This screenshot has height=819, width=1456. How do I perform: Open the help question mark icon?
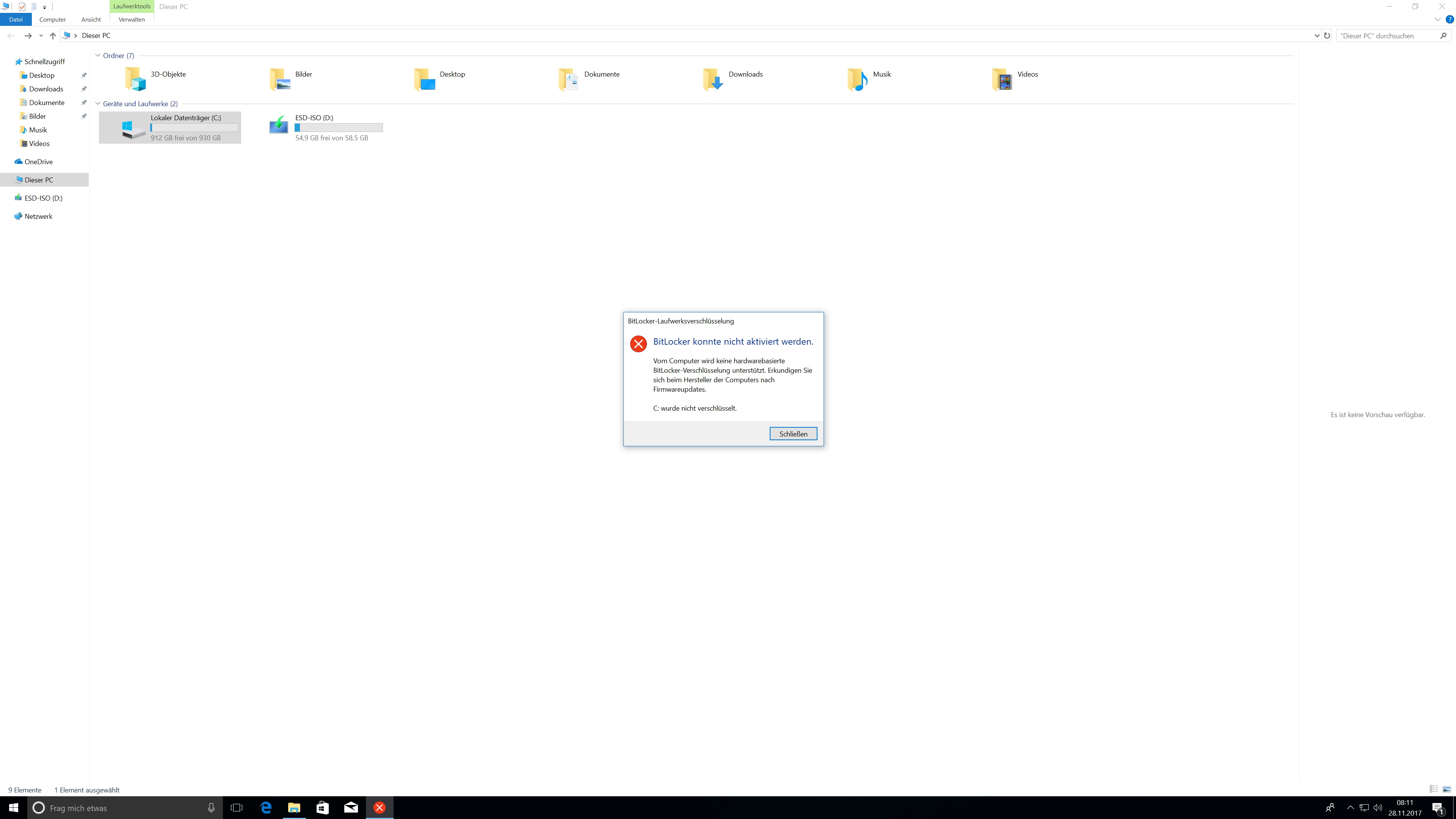coord(1449,19)
